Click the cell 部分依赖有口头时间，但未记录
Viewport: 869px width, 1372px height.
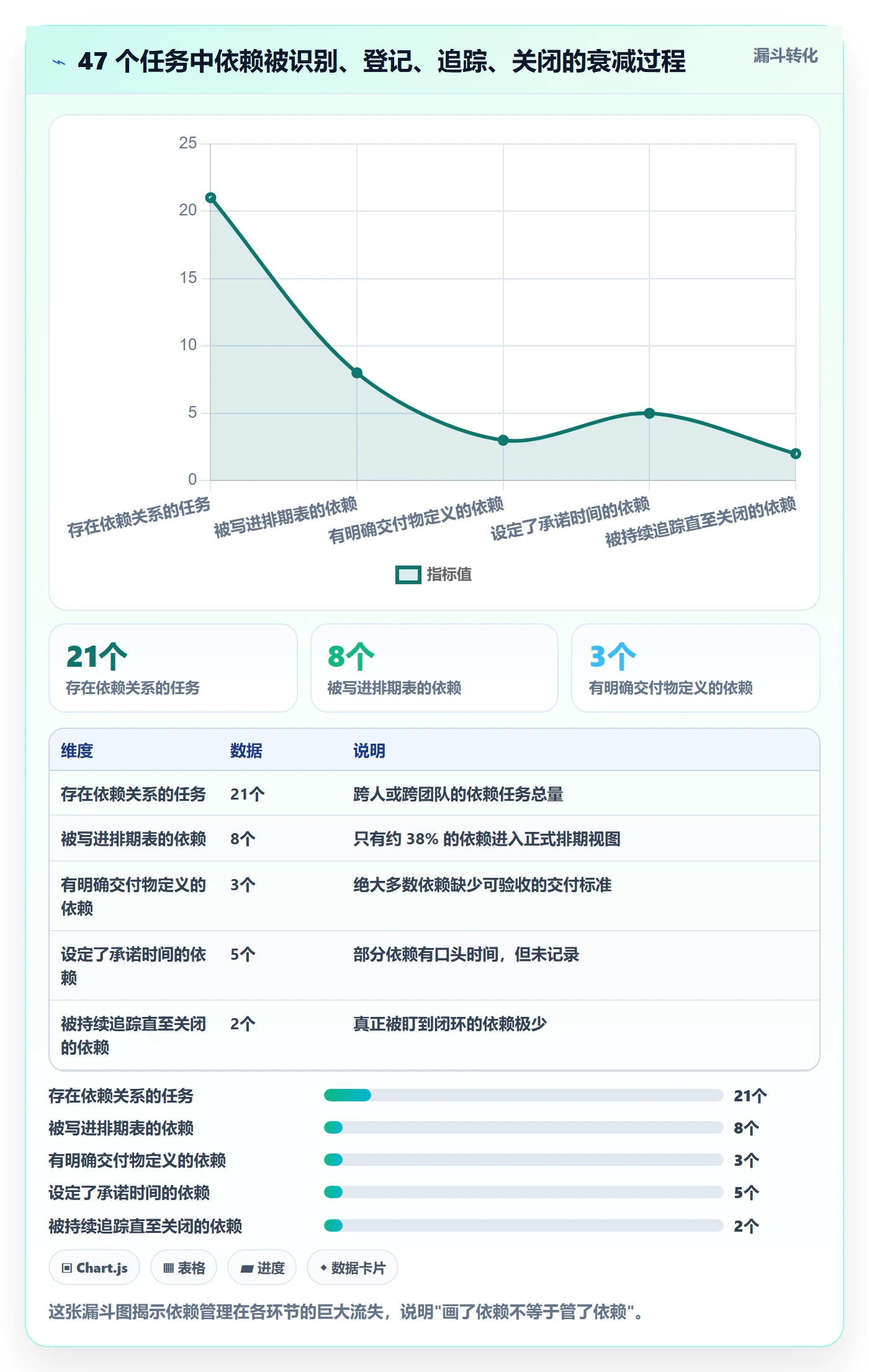466,954
